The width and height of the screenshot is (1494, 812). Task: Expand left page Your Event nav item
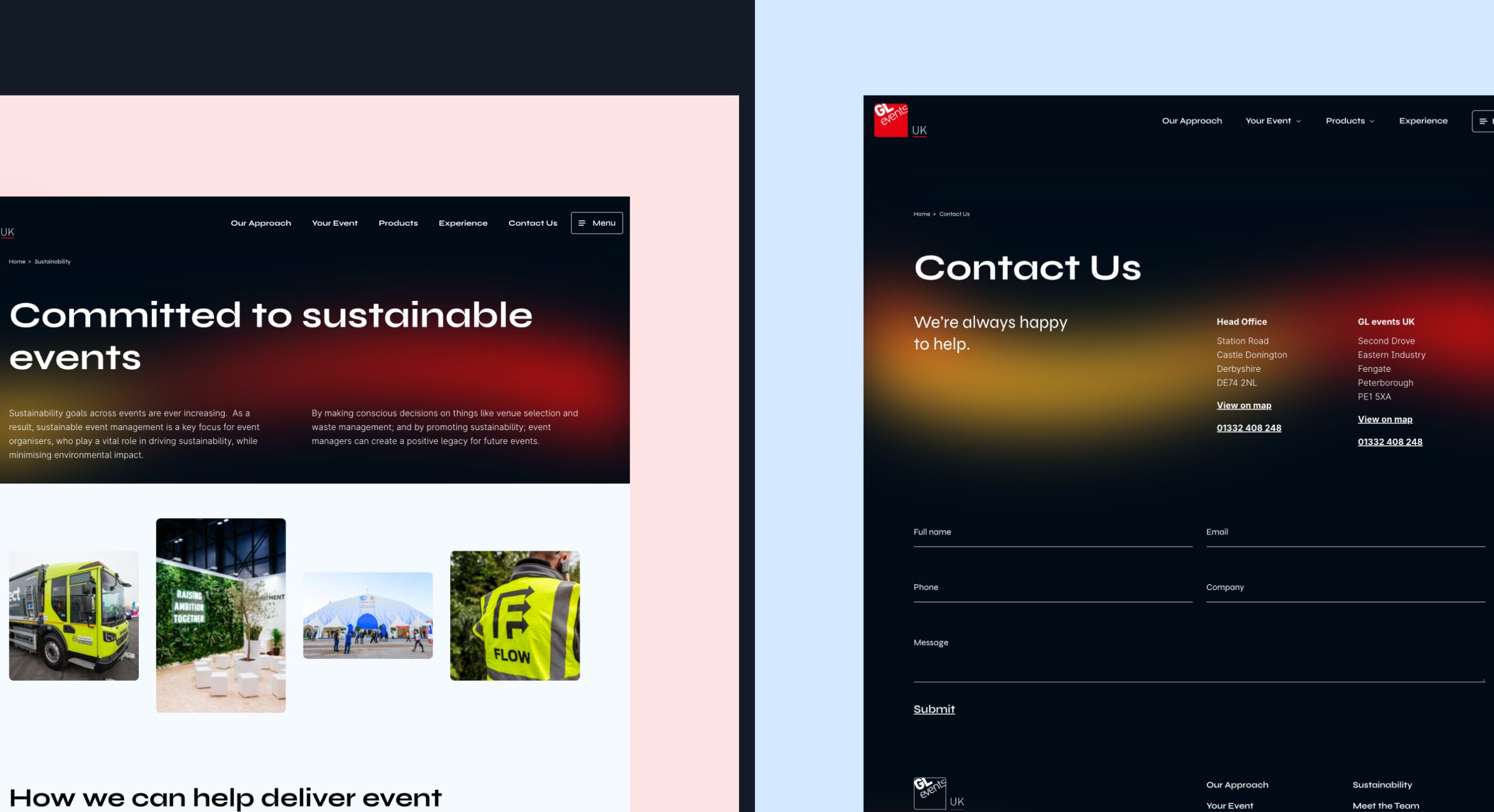334,223
